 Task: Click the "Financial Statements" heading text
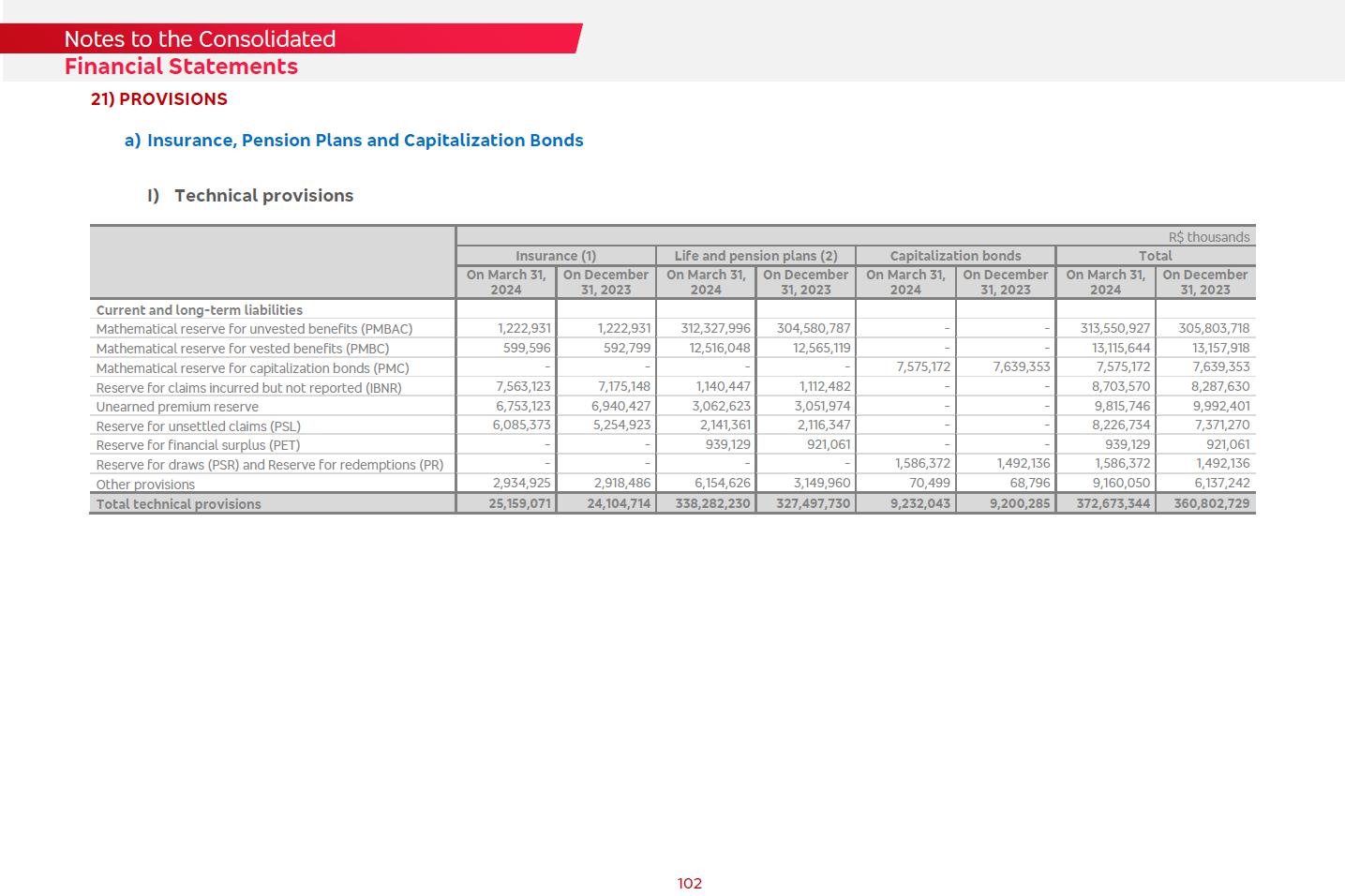(x=181, y=67)
